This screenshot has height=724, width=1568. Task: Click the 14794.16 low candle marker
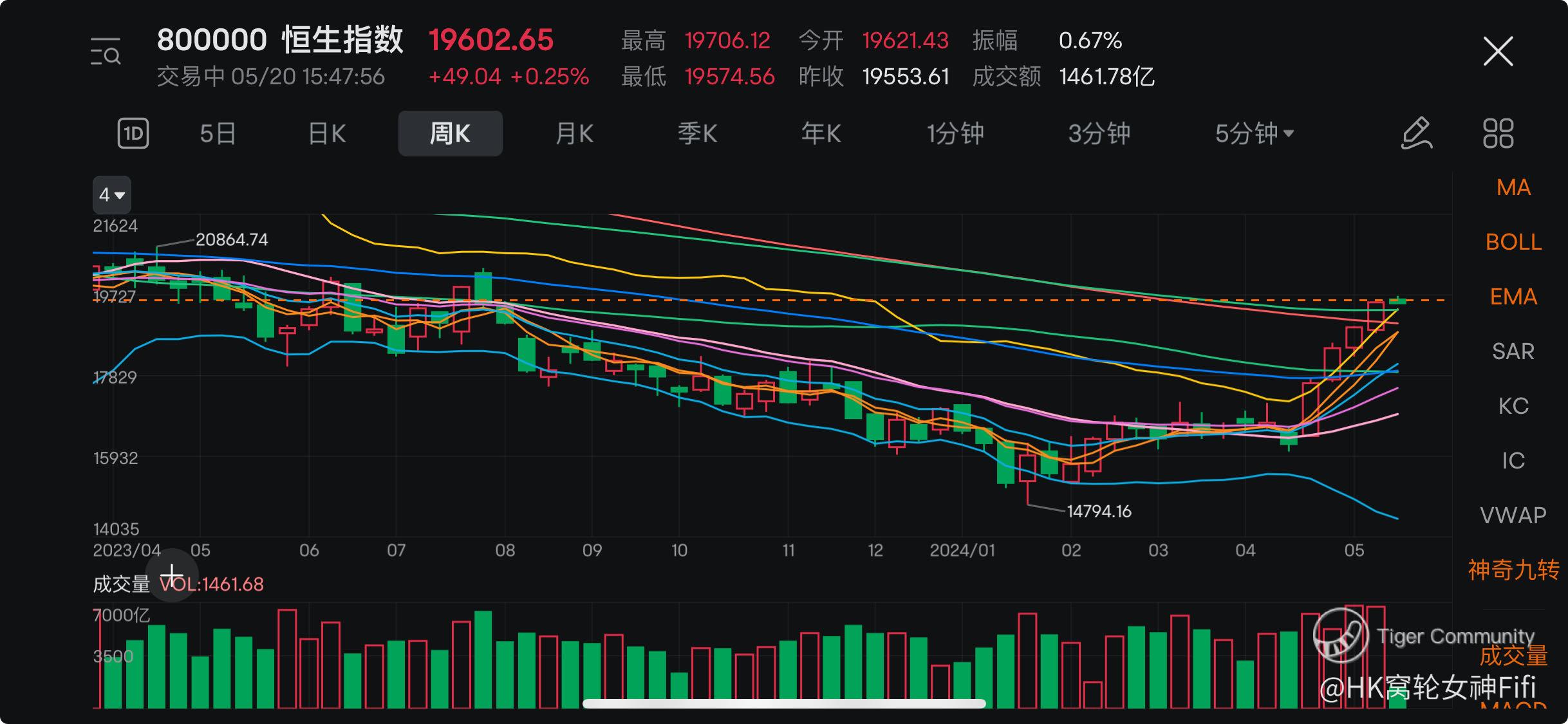(x=1098, y=512)
